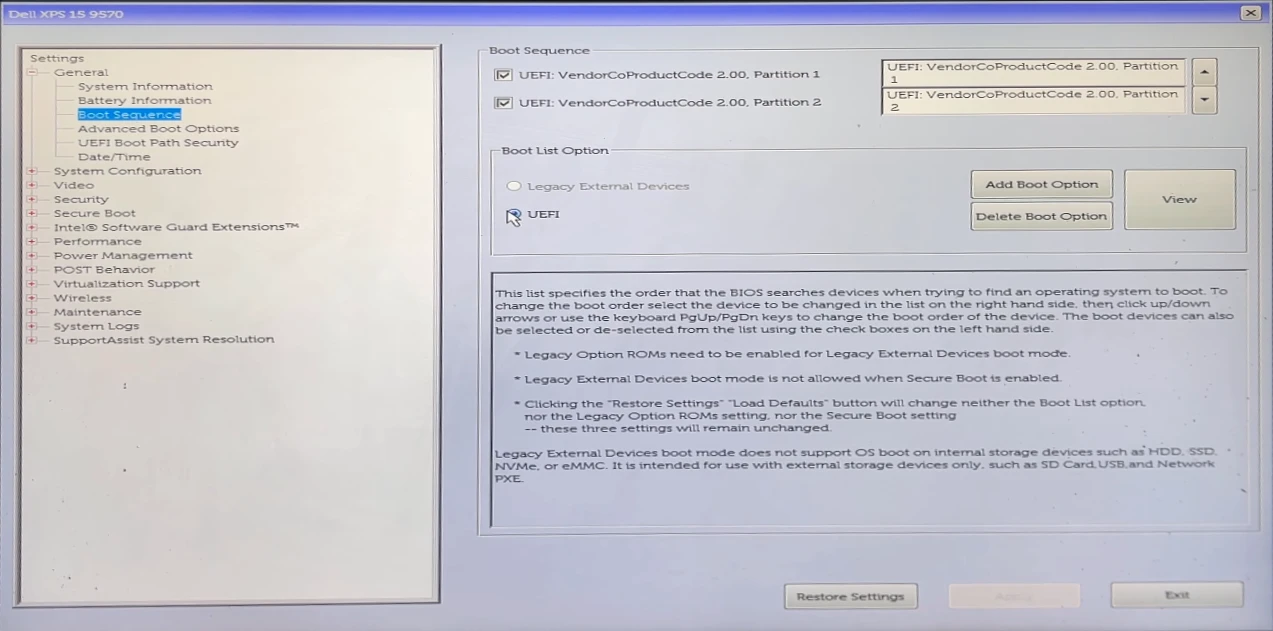The image size is (1273, 631).
Task: Select the UEFI boot list radio button
Action: (514, 215)
